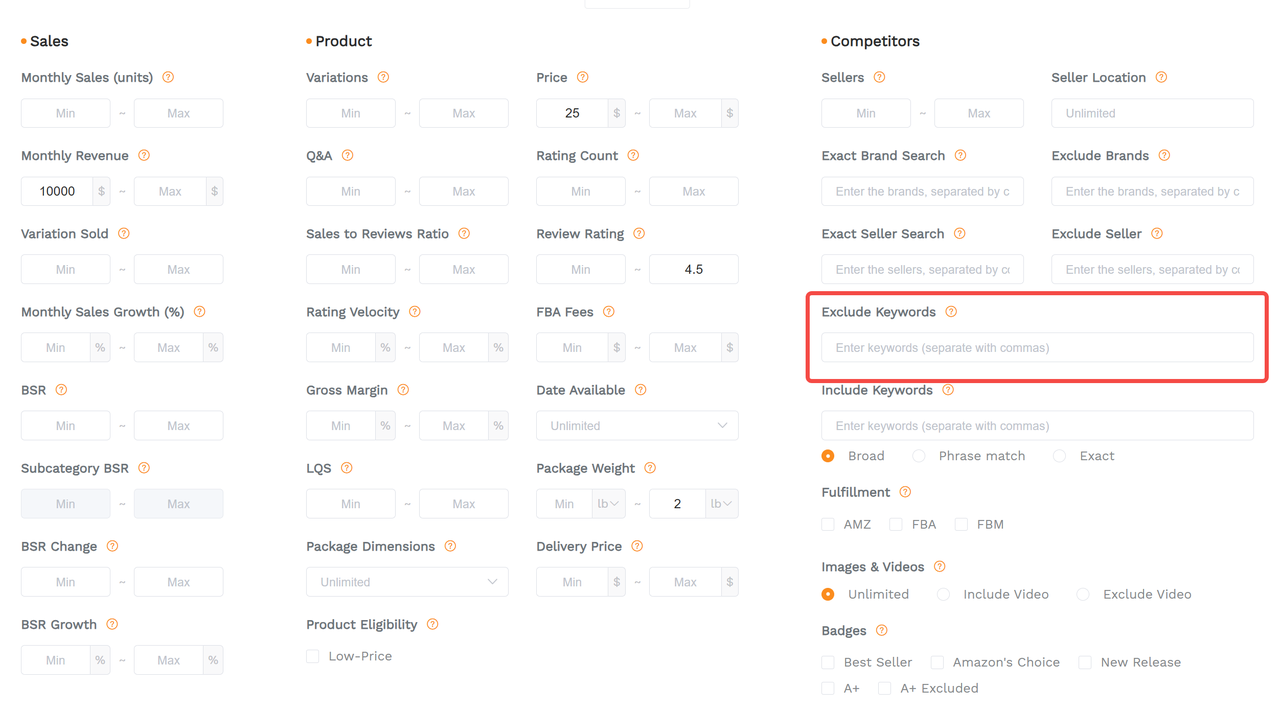Open the Monthly Revenue help tooltip
This screenshot has width=1280, height=711.
tap(144, 156)
